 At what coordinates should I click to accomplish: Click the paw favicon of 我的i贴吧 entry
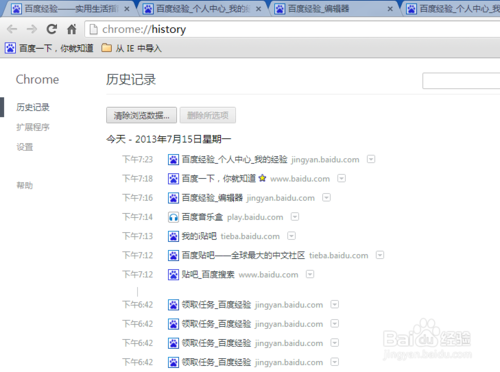[173, 236]
